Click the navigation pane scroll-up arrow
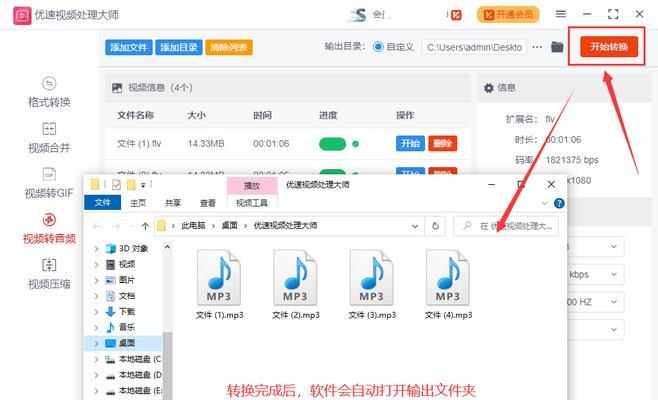Screen dimensions: 658x400 click(167, 247)
